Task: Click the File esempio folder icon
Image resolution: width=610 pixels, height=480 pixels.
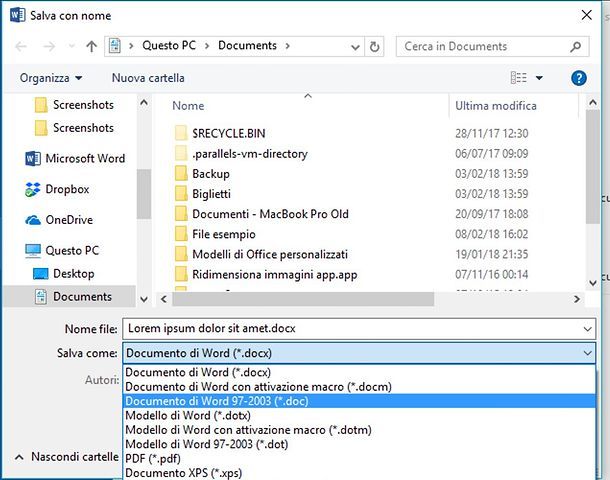Action: (x=181, y=234)
